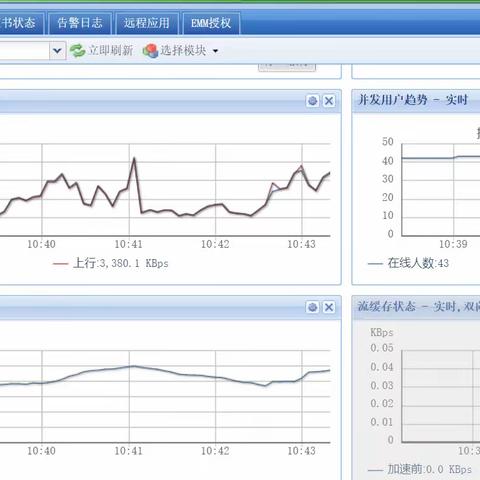Viewport: 480px width, 480px height.
Task: Click the 加速前:0.0 KBps legend entry
Action: click(420, 469)
